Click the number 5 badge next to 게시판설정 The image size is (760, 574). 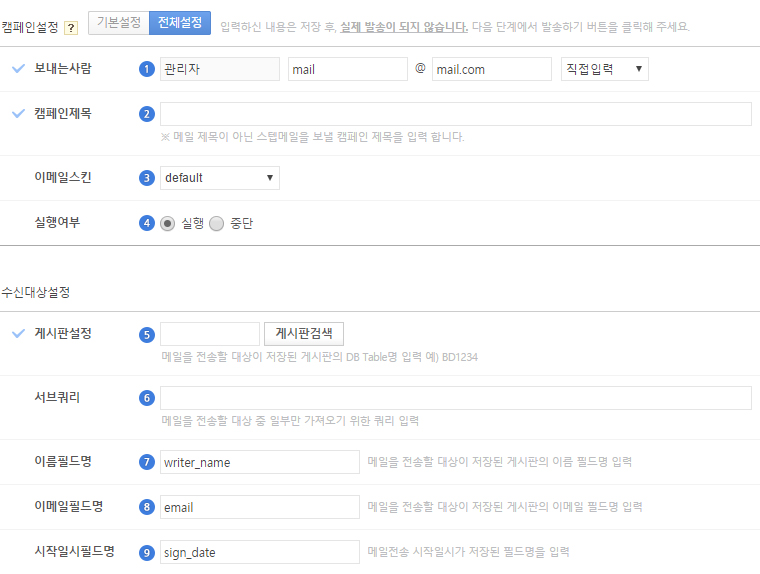[x=147, y=334]
